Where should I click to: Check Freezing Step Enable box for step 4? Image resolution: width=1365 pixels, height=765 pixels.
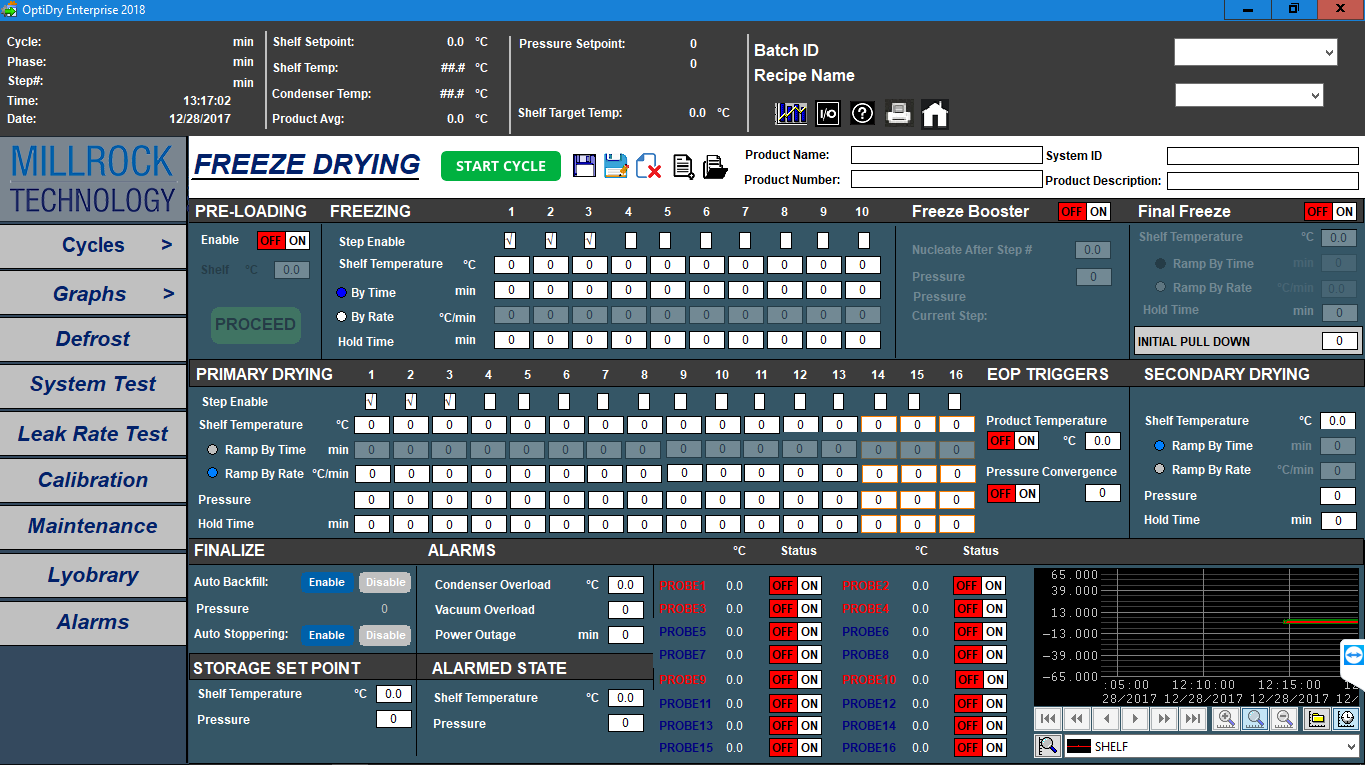click(630, 240)
